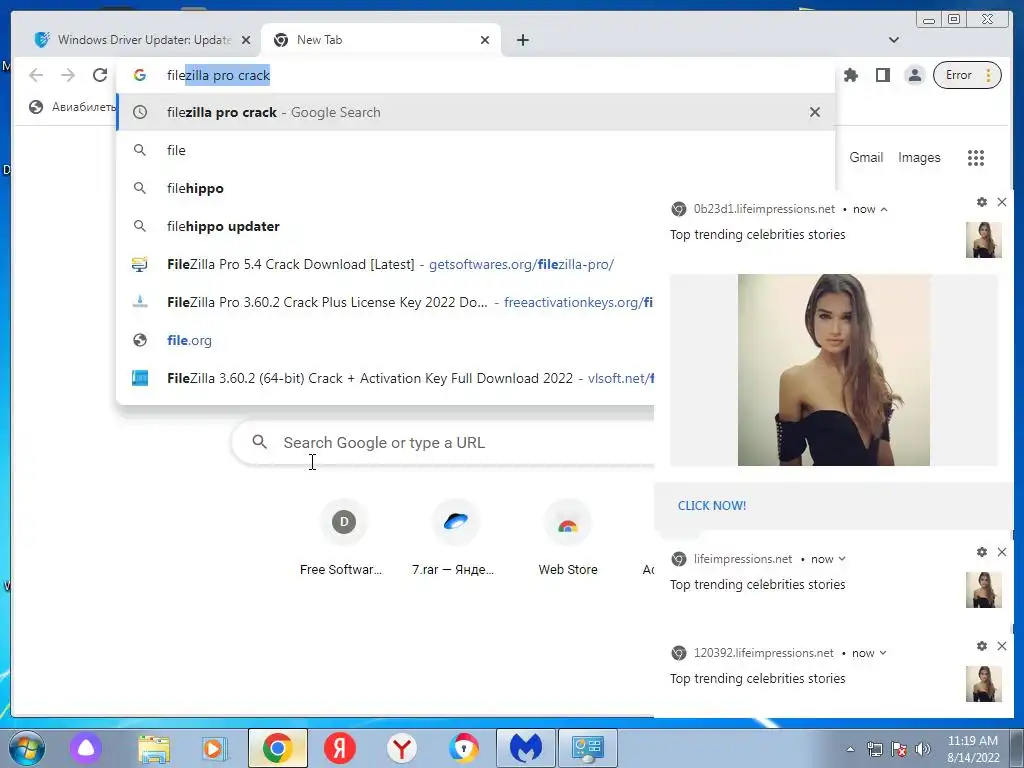Choose the 'filehippo updater' suggestion

tap(385, 226)
